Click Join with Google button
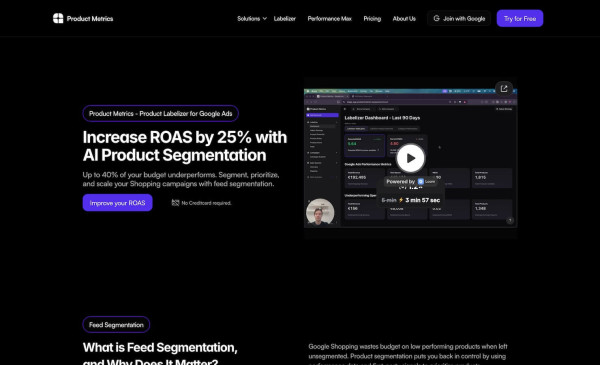Screen dimensions: 600x365 459,18
